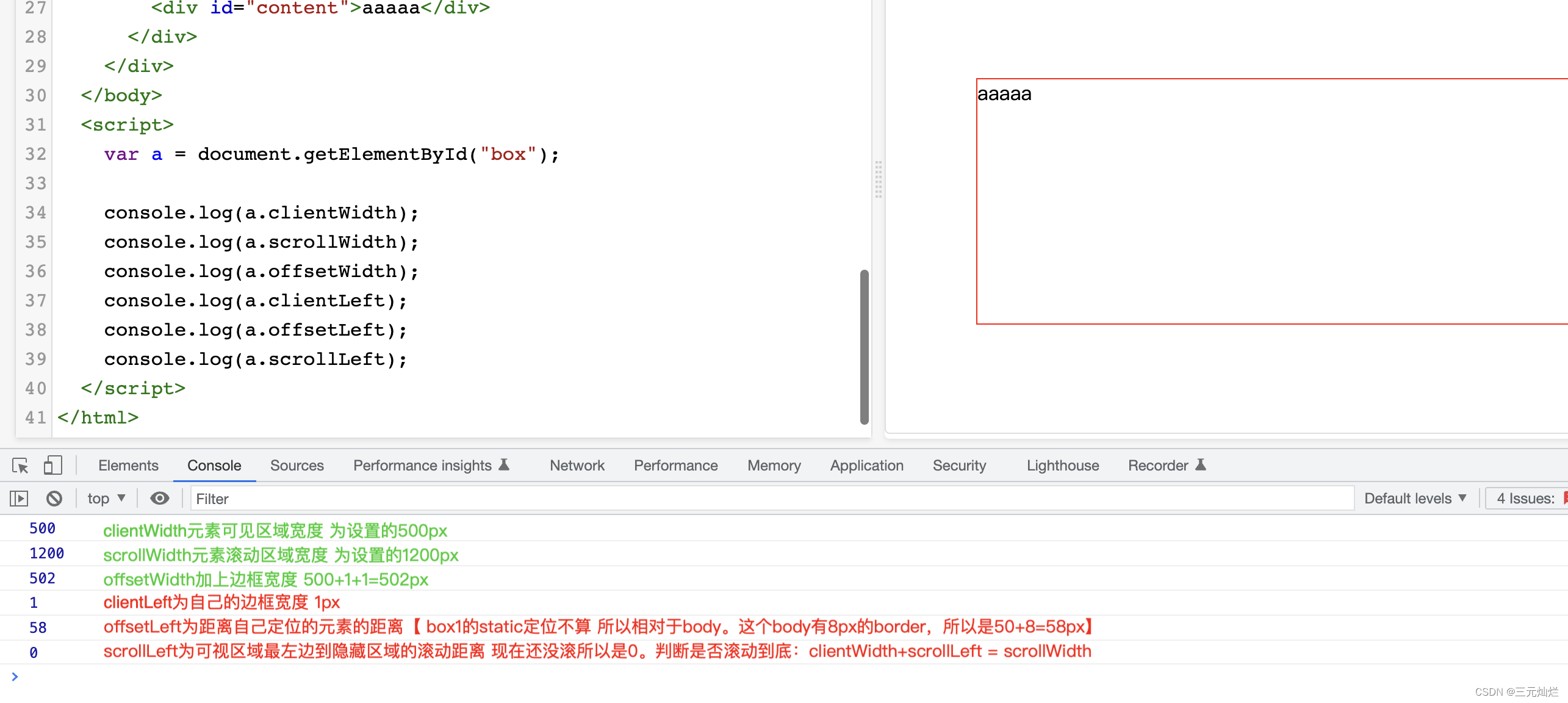Open the Lighthouse panel
The width and height of the screenshot is (1568, 703).
pyautogui.click(x=1062, y=465)
